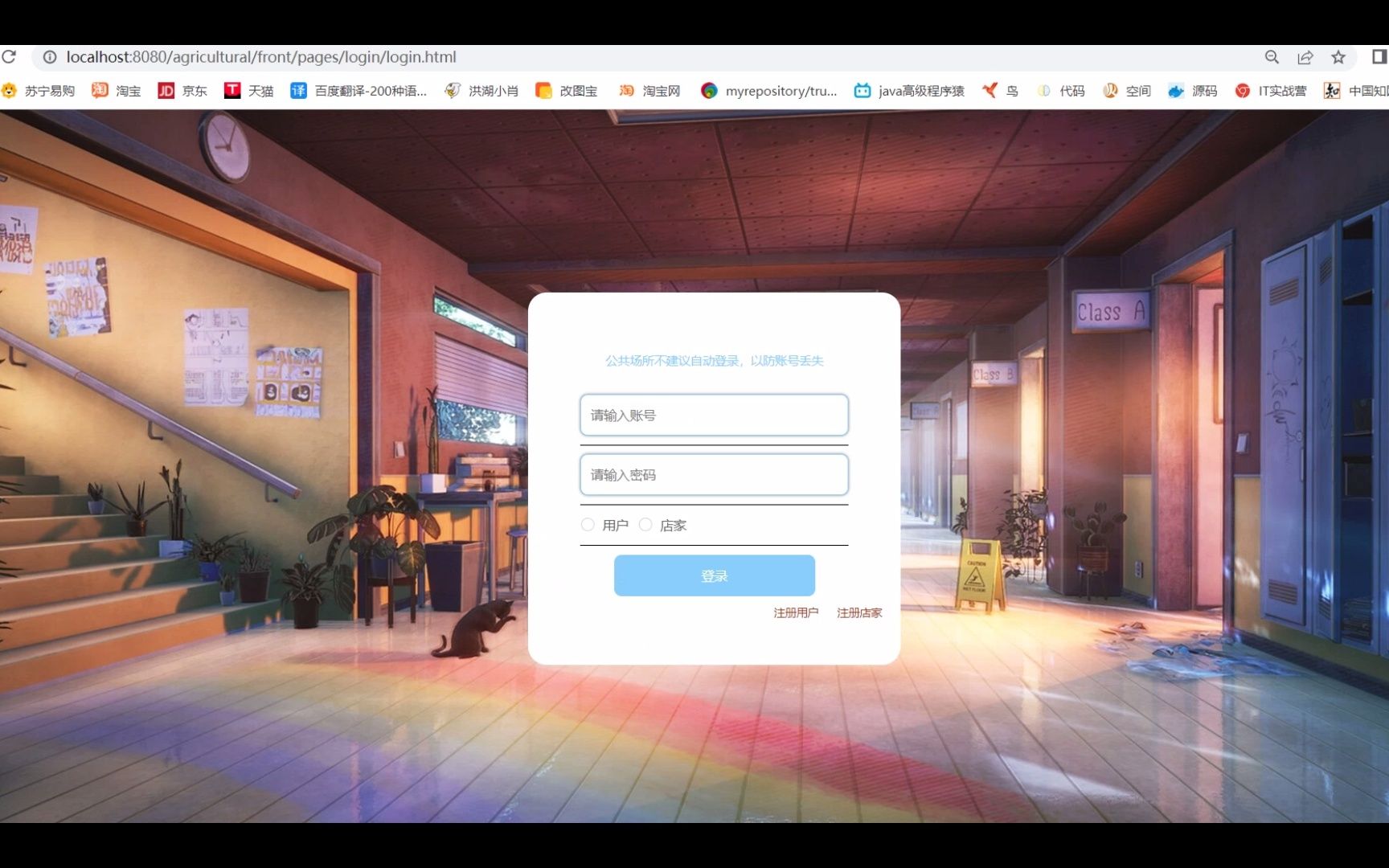
Task: Open the 空间 bookmark
Action: [1127, 91]
